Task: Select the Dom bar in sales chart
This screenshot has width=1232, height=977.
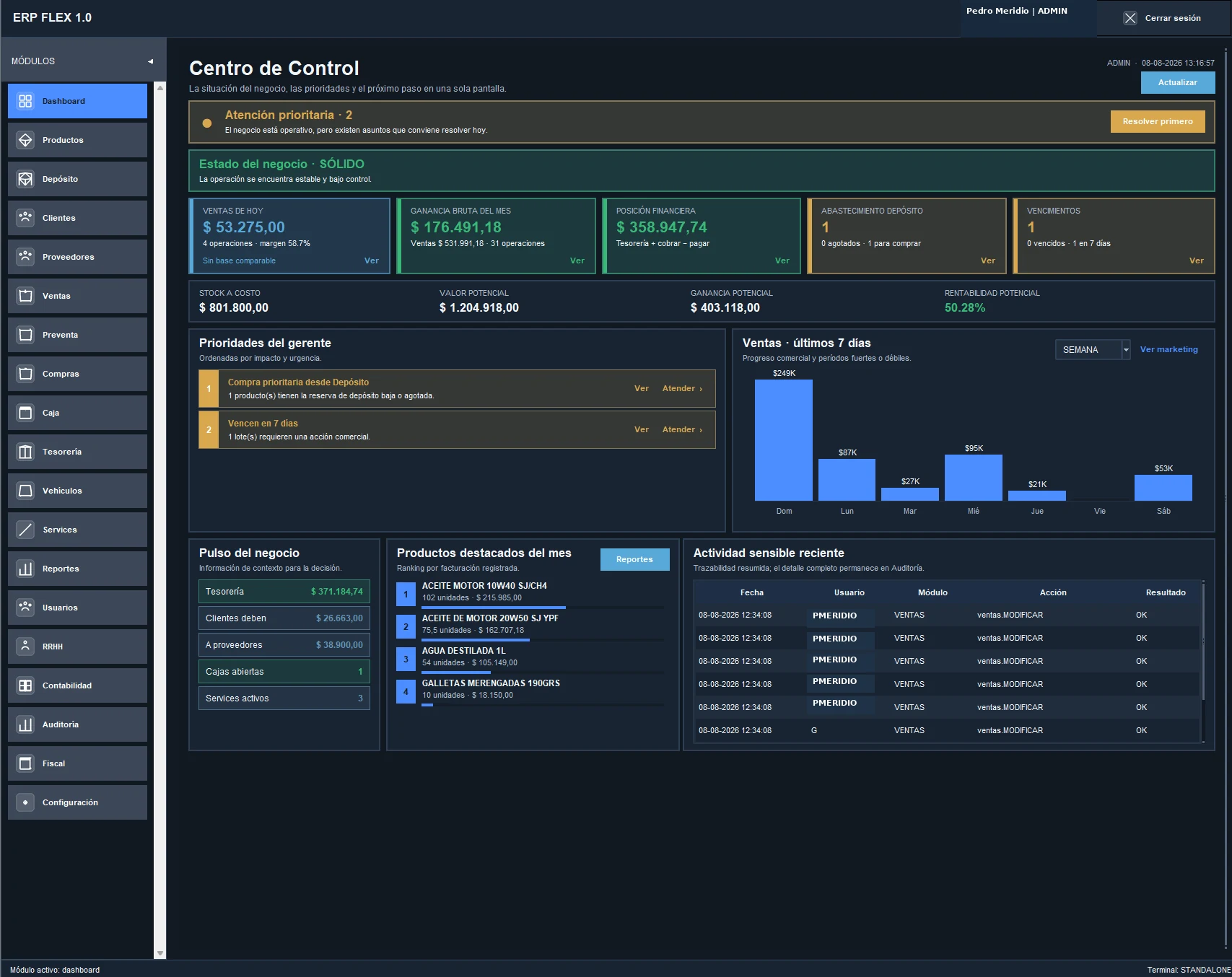Action: point(784,440)
